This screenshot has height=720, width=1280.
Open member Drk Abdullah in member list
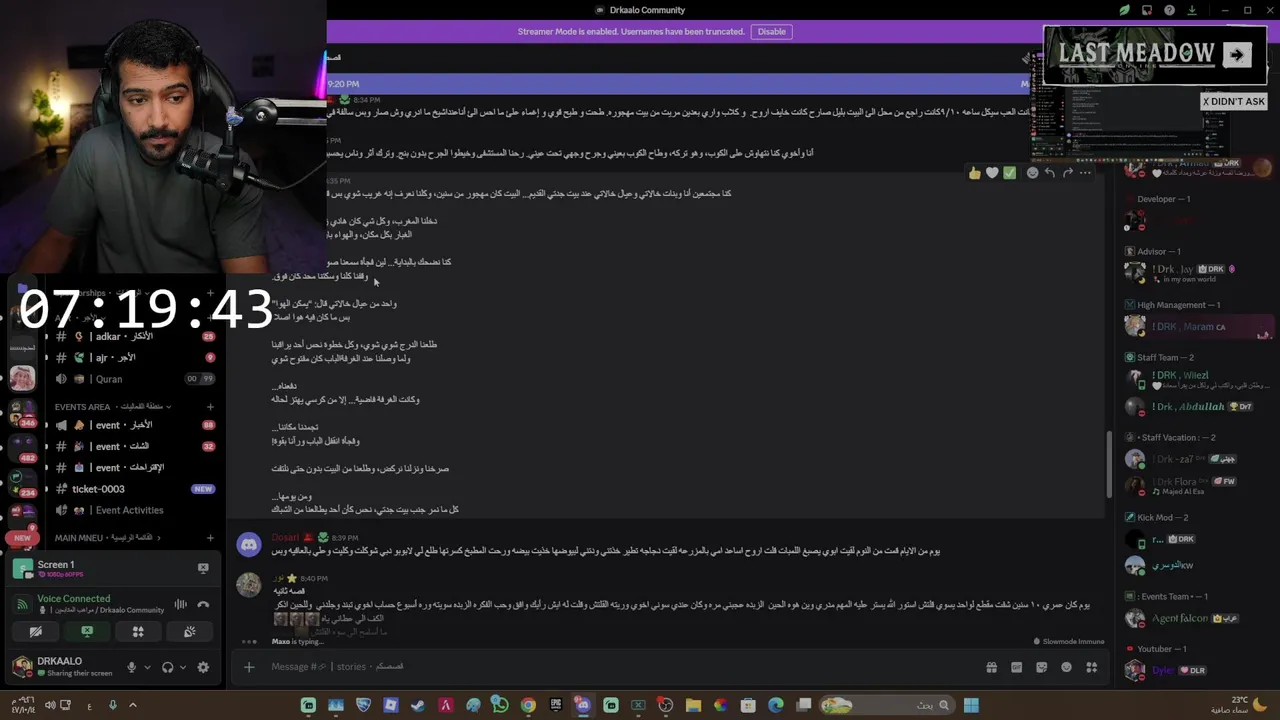[x=1195, y=407]
